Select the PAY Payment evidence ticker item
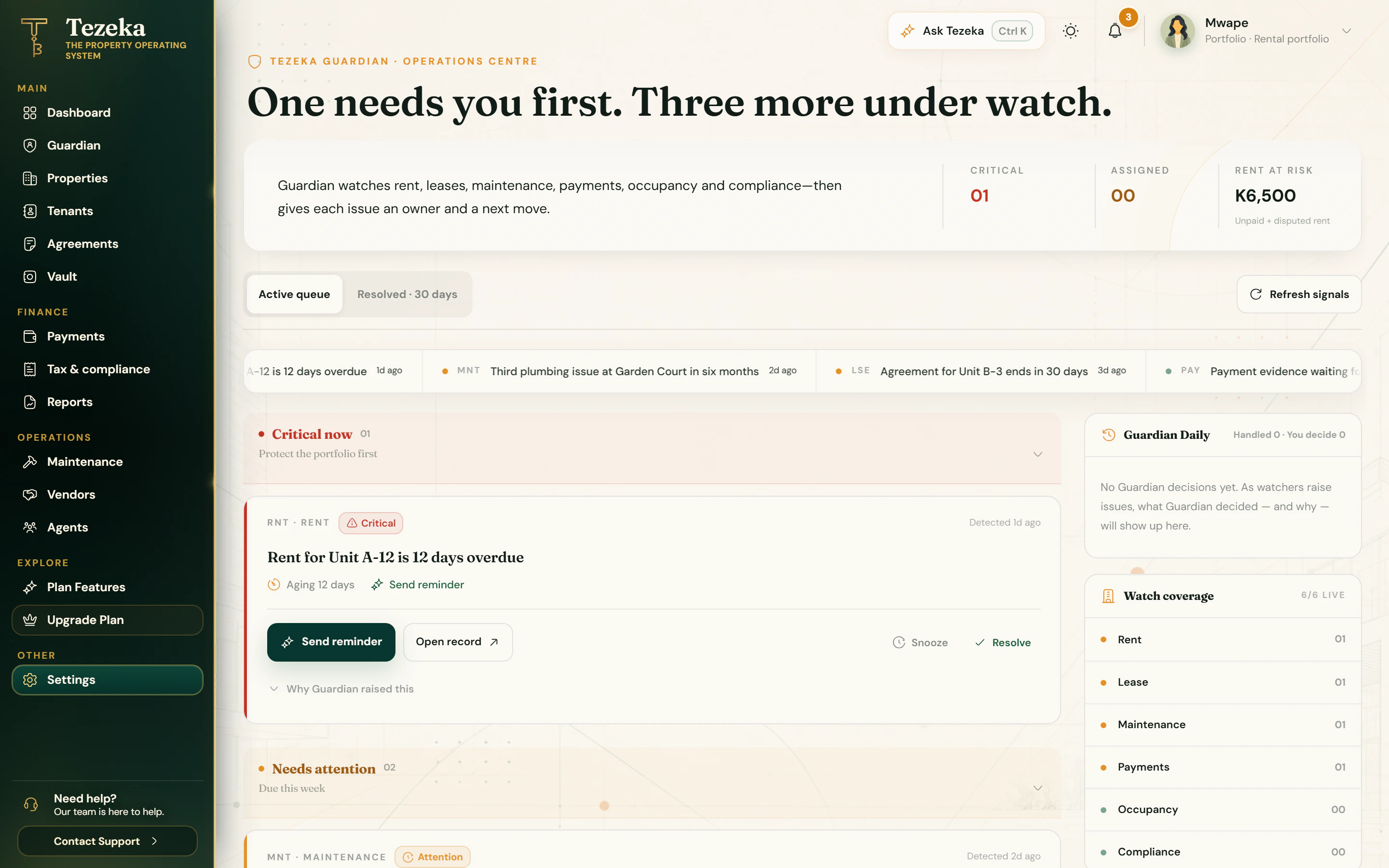The image size is (1389, 868). click(1253, 371)
